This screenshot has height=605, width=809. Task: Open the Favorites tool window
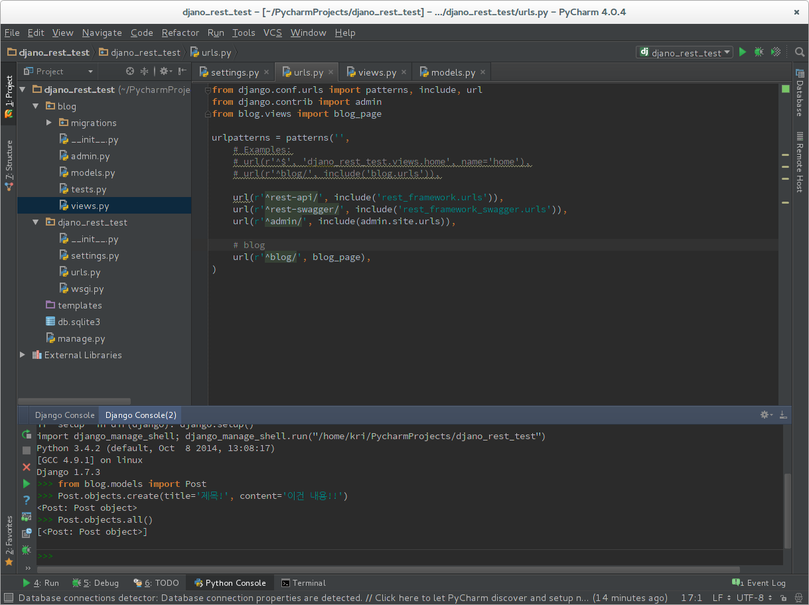pyautogui.click(x=9, y=540)
